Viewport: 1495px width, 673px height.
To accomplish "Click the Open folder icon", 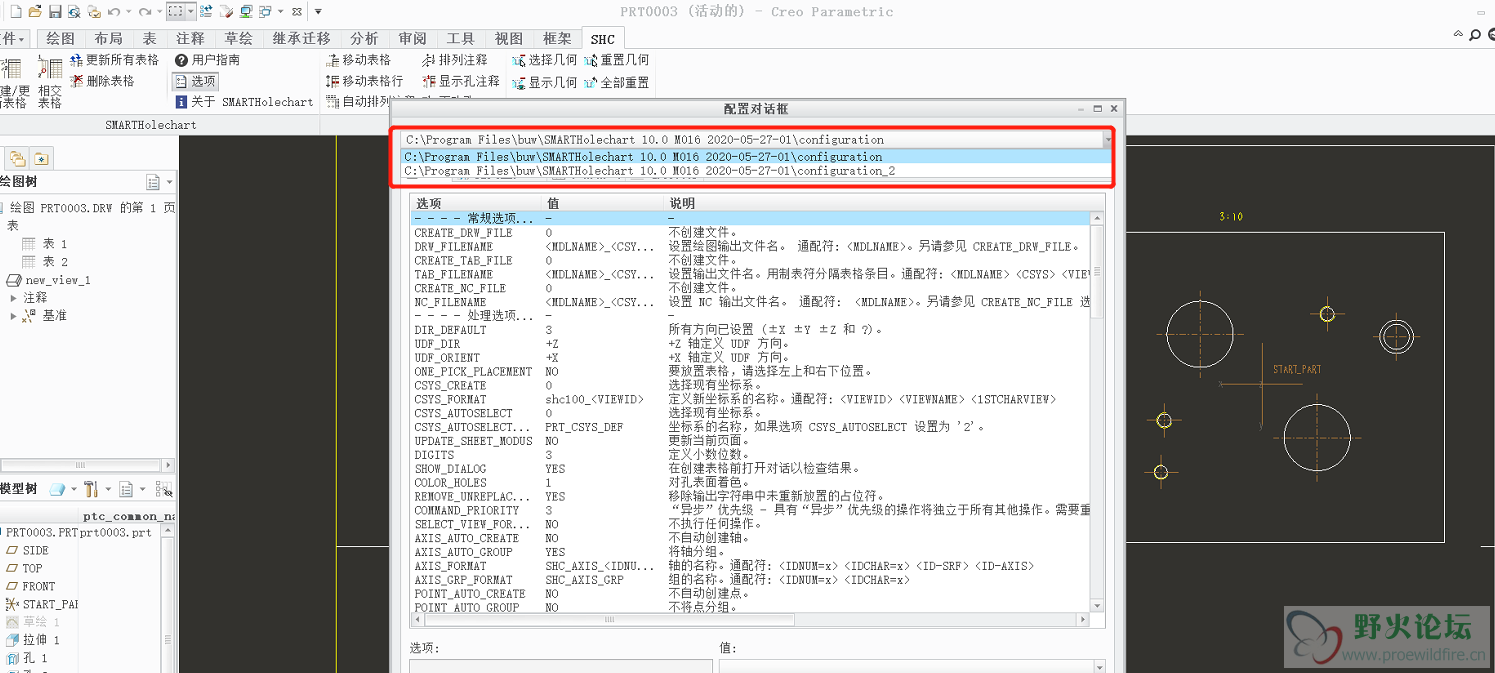I will point(35,11).
